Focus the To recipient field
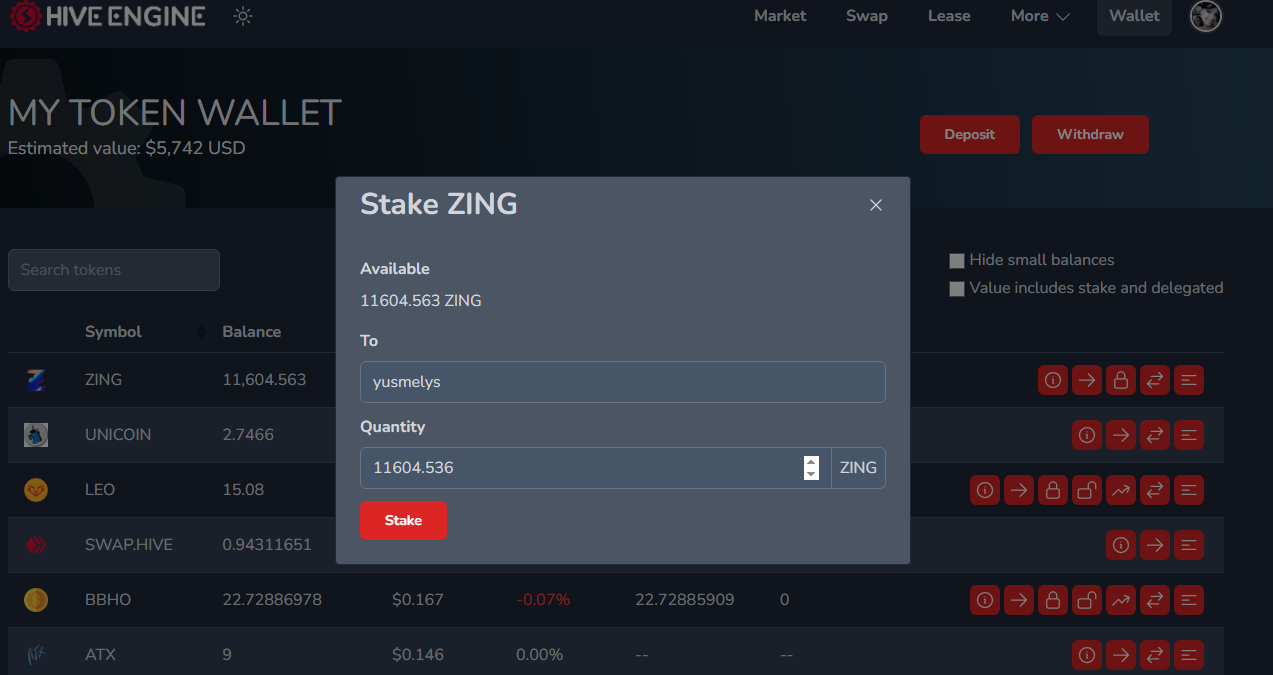This screenshot has height=675, width=1273. [x=622, y=382]
